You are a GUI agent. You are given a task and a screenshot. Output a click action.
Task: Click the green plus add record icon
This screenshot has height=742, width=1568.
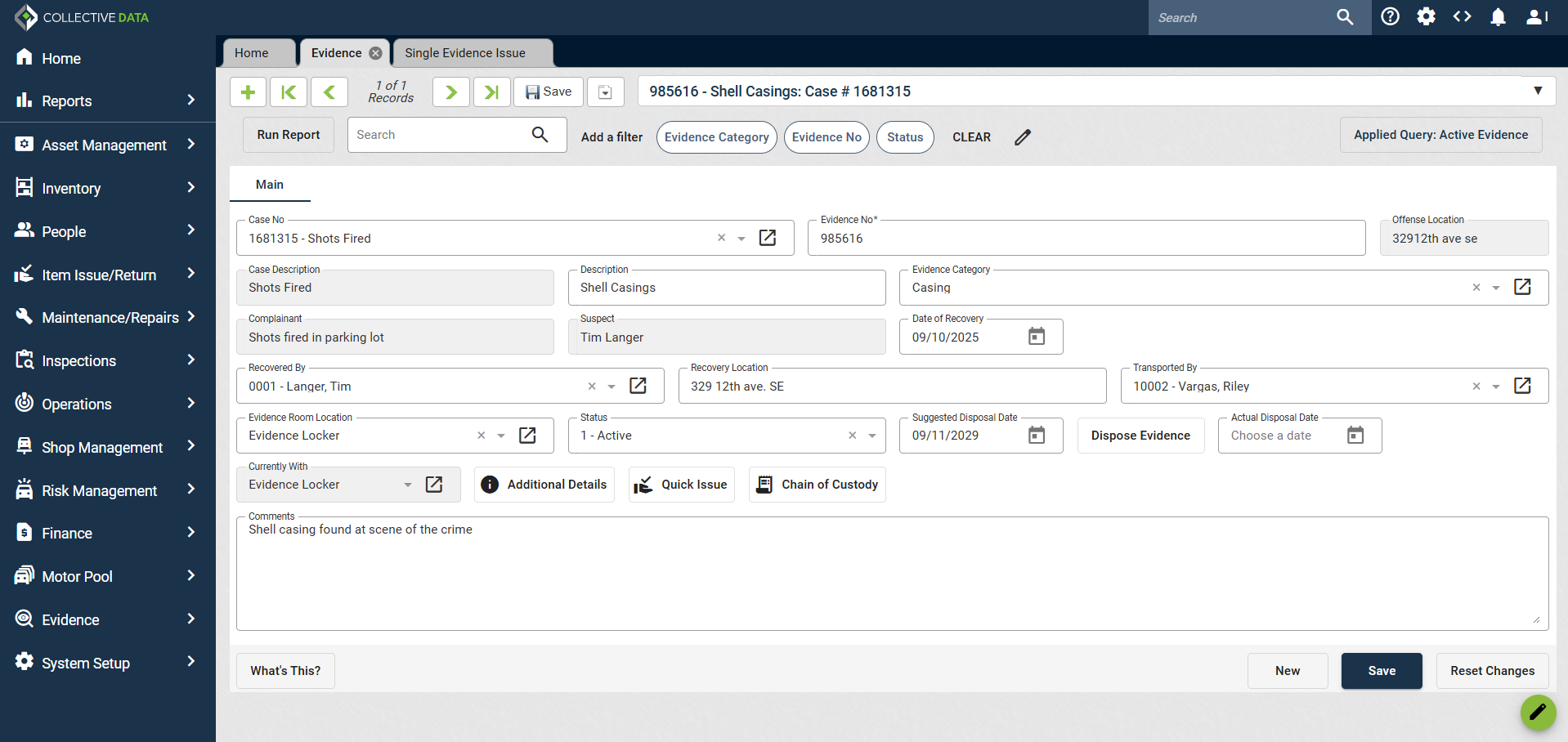(249, 92)
